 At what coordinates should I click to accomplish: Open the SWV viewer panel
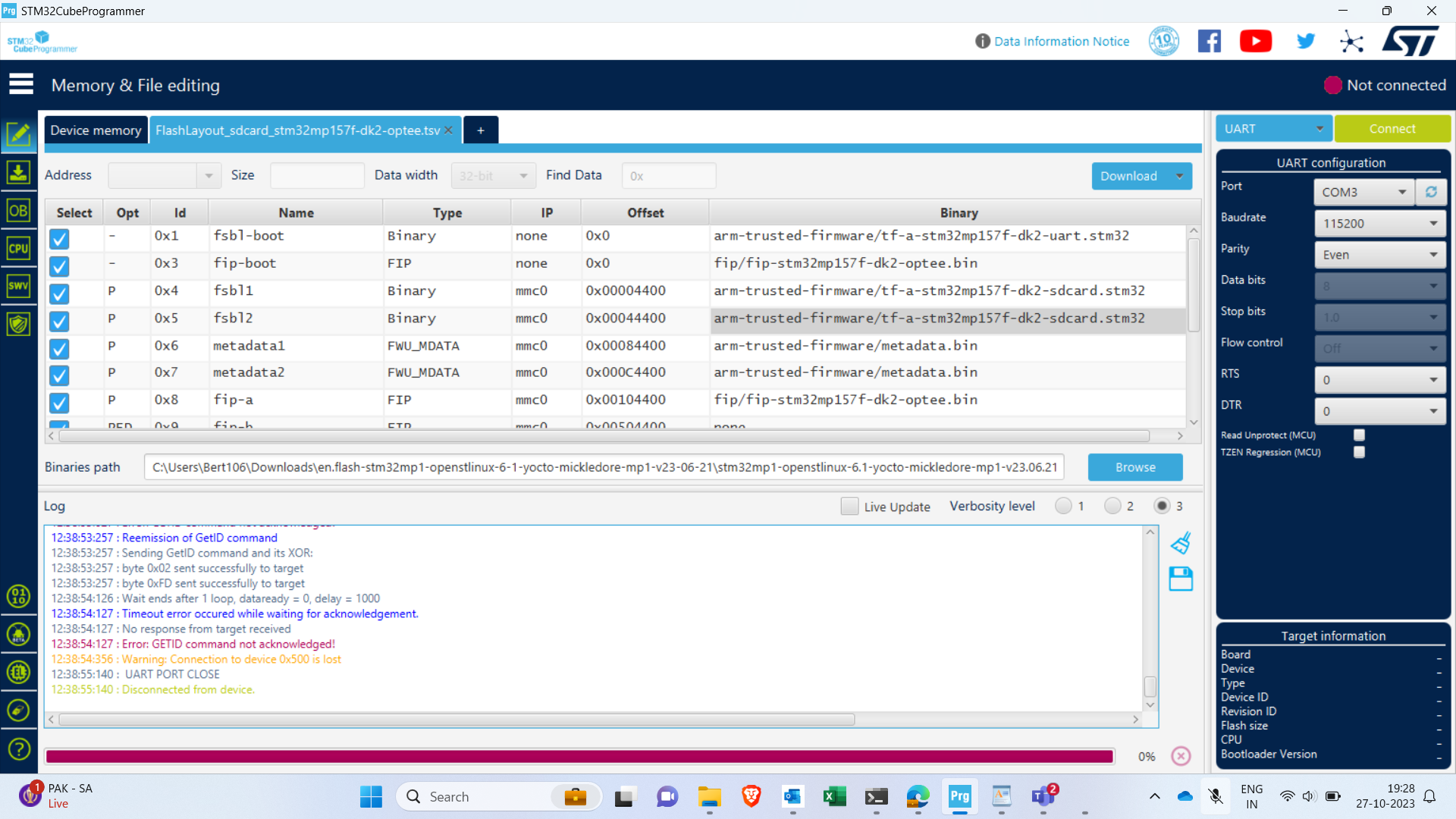coord(19,286)
